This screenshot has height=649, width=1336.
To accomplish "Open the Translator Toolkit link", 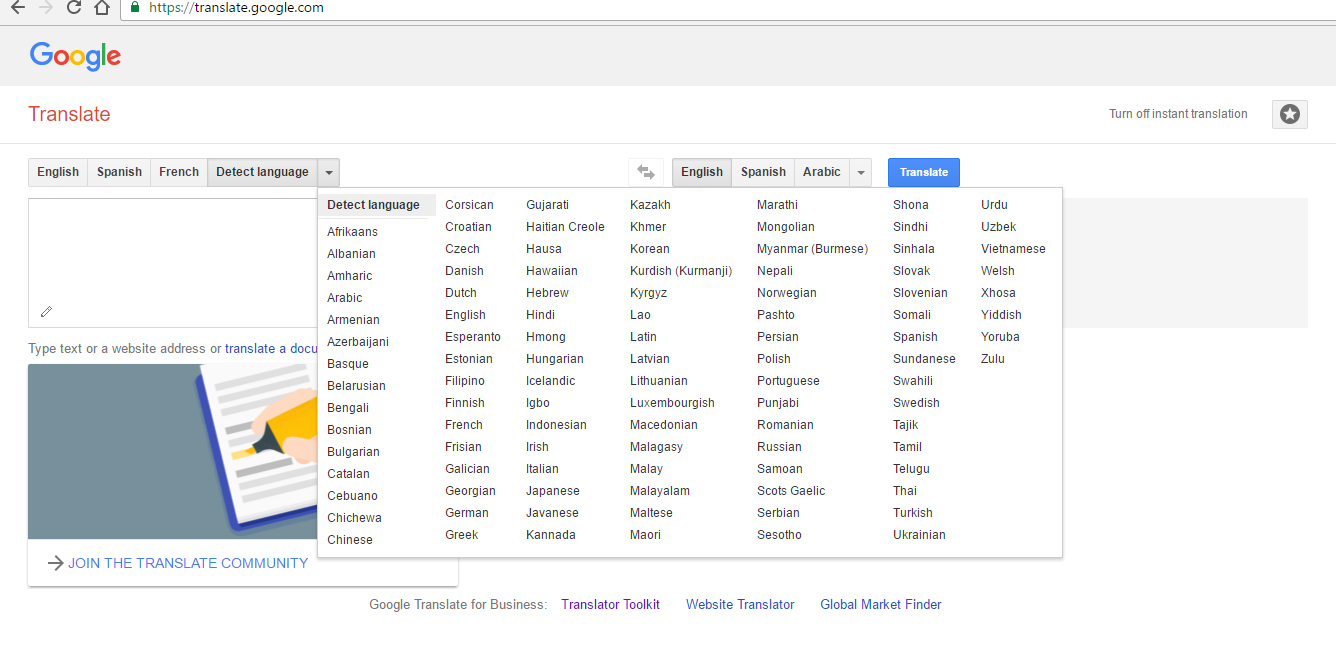I will click(x=610, y=604).
